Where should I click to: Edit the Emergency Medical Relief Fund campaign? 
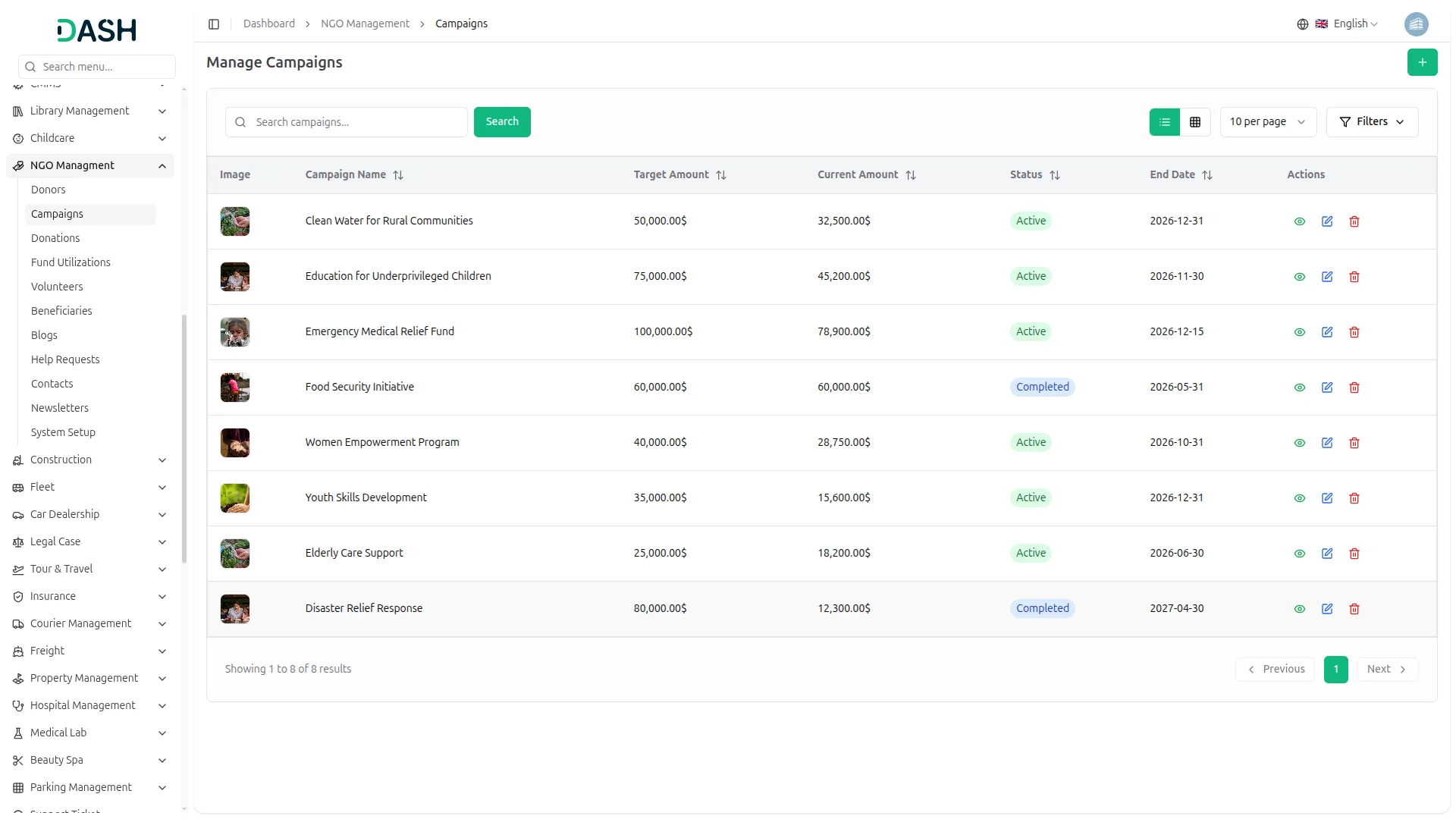click(1327, 332)
